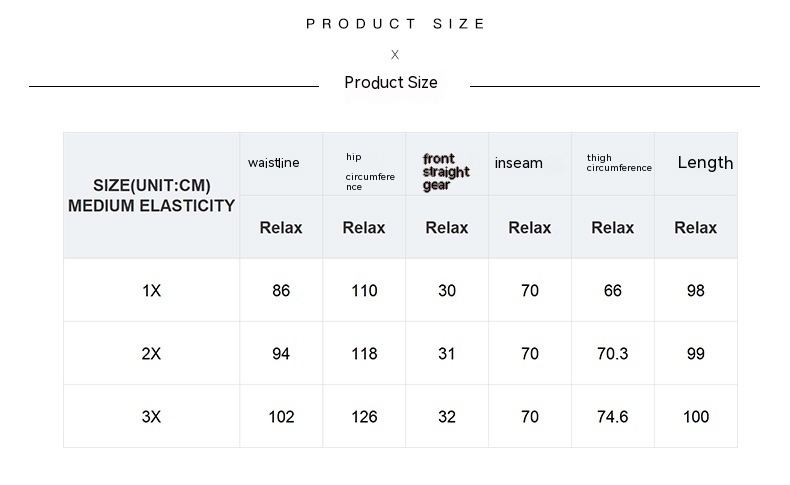Select the 'inseam' column header
Image resolution: width=790 pixels, height=485 pixels.
pyautogui.click(x=519, y=163)
